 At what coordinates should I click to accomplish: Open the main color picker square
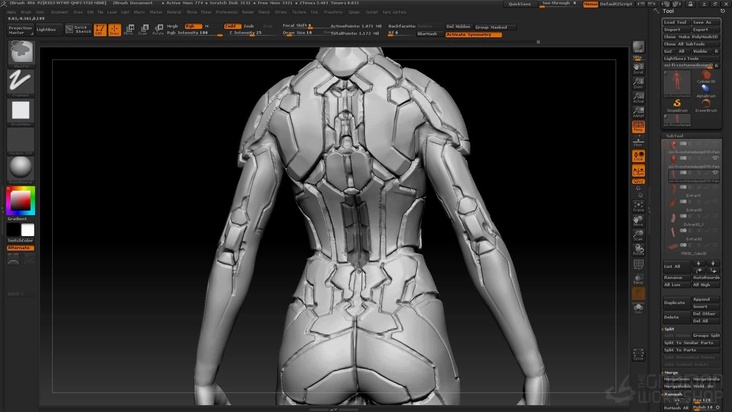pos(21,201)
